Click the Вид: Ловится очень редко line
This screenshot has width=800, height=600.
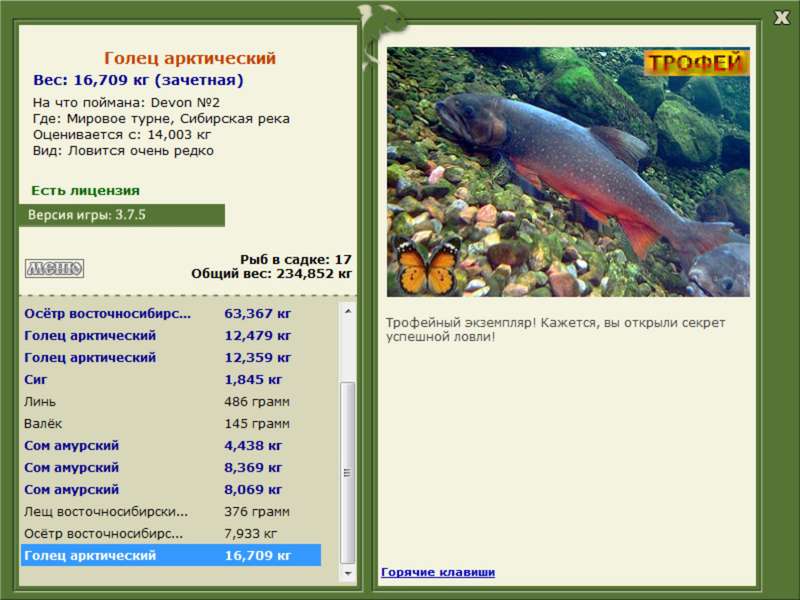click(x=123, y=151)
